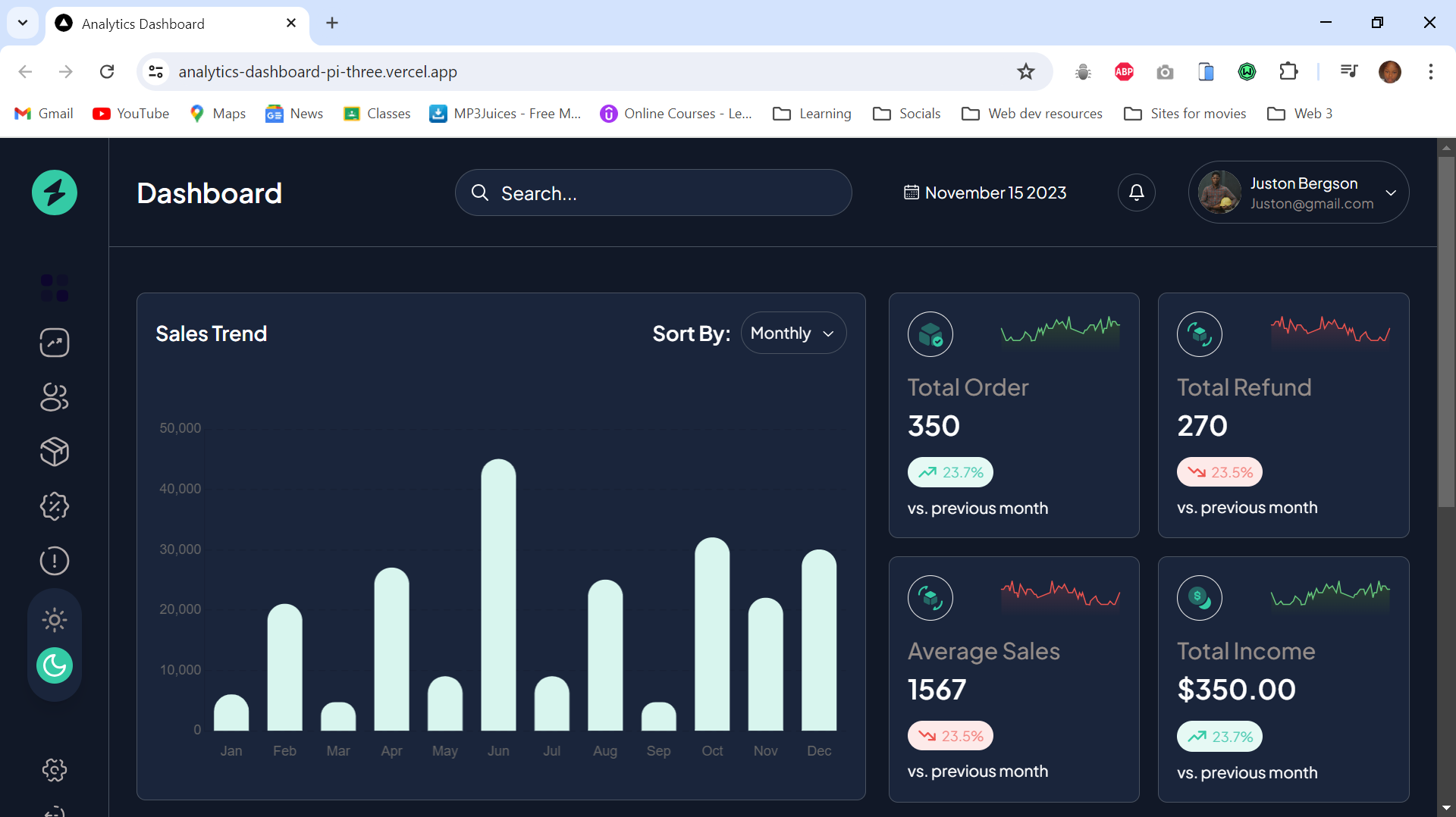1456x817 pixels.
Task: Click the Sales Trend heading
Action: 211,333
